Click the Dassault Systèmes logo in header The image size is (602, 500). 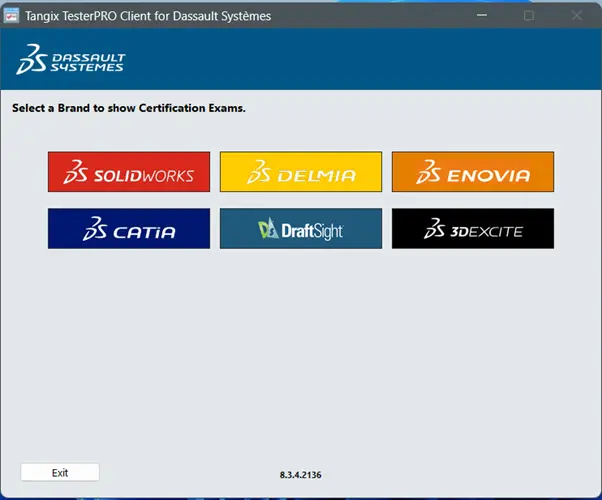[71, 59]
